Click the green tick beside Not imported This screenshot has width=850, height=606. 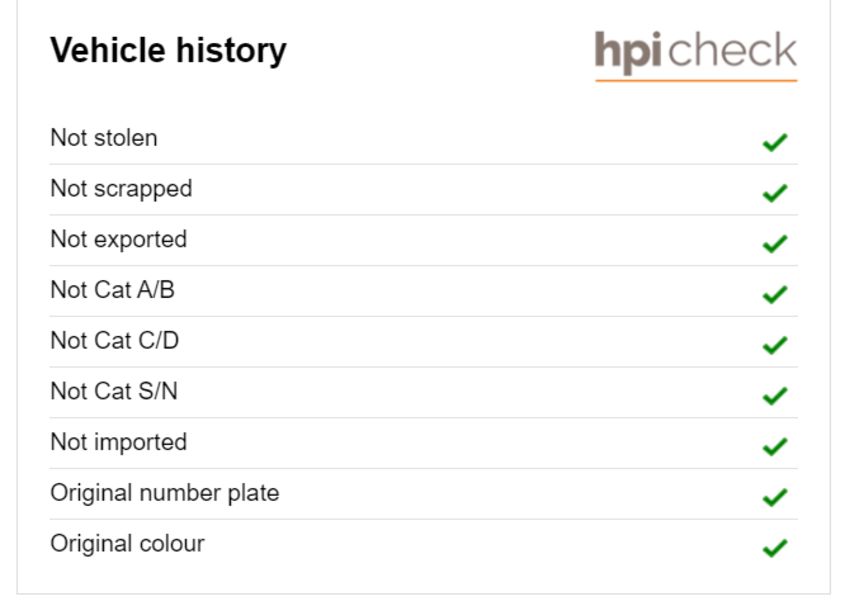(775, 447)
